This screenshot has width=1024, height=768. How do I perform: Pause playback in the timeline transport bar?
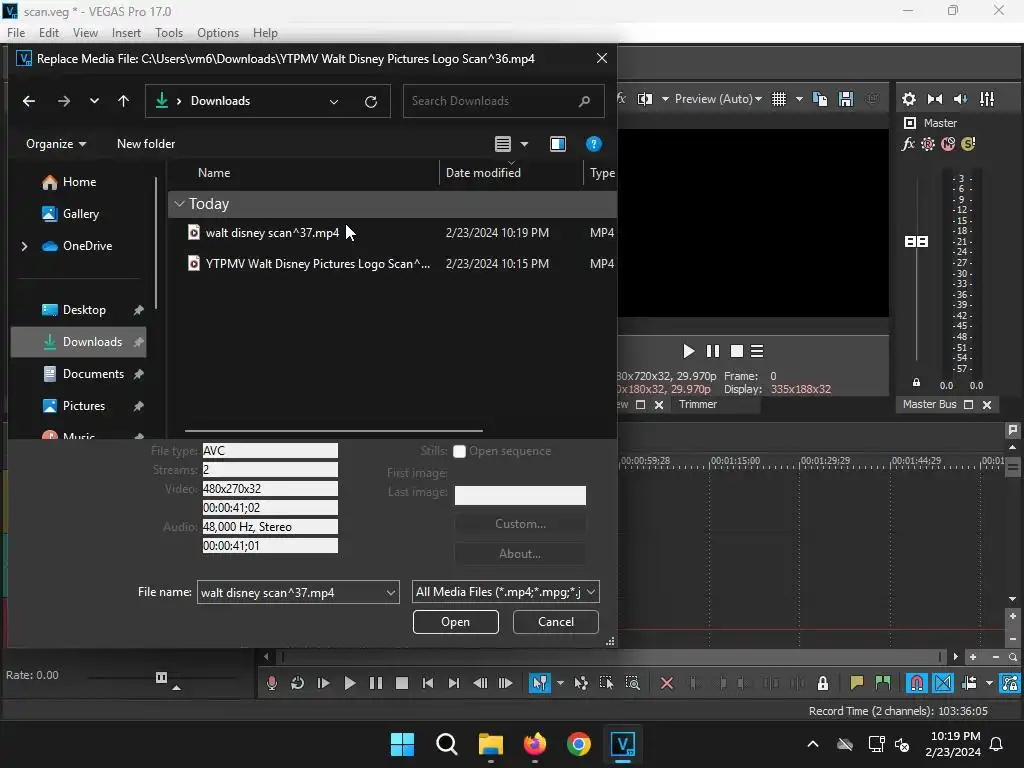pos(376,683)
